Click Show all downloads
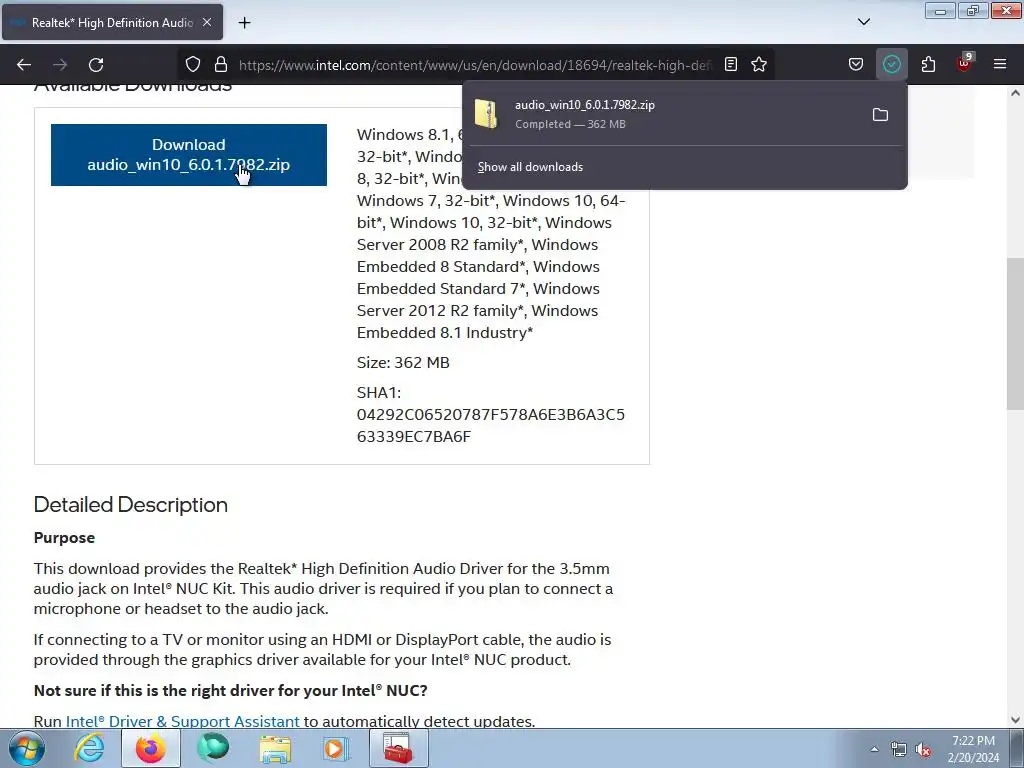This screenshot has height=768, width=1024. coord(530,167)
